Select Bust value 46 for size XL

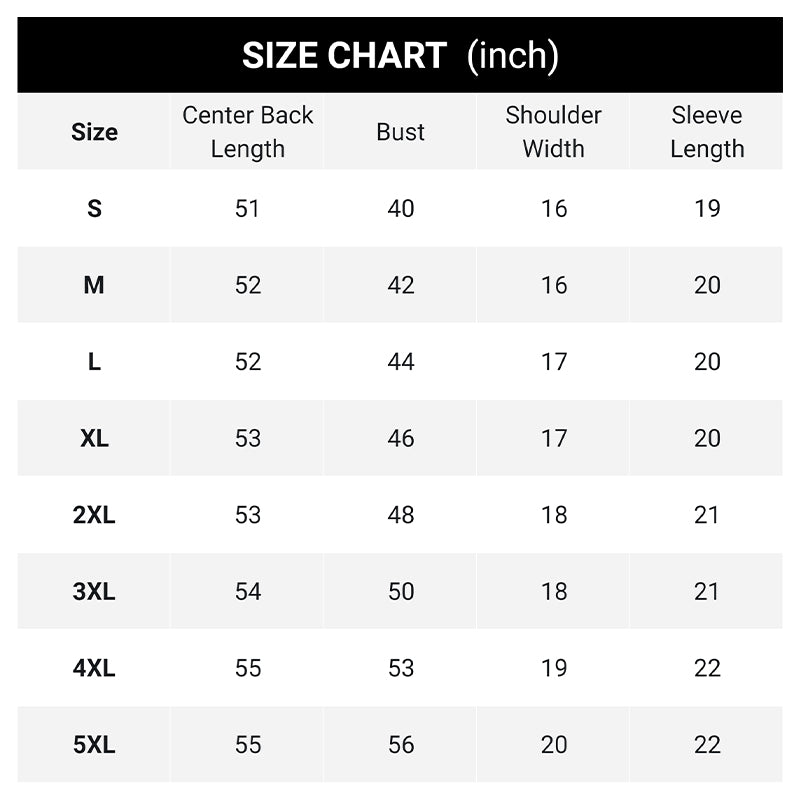pos(401,438)
